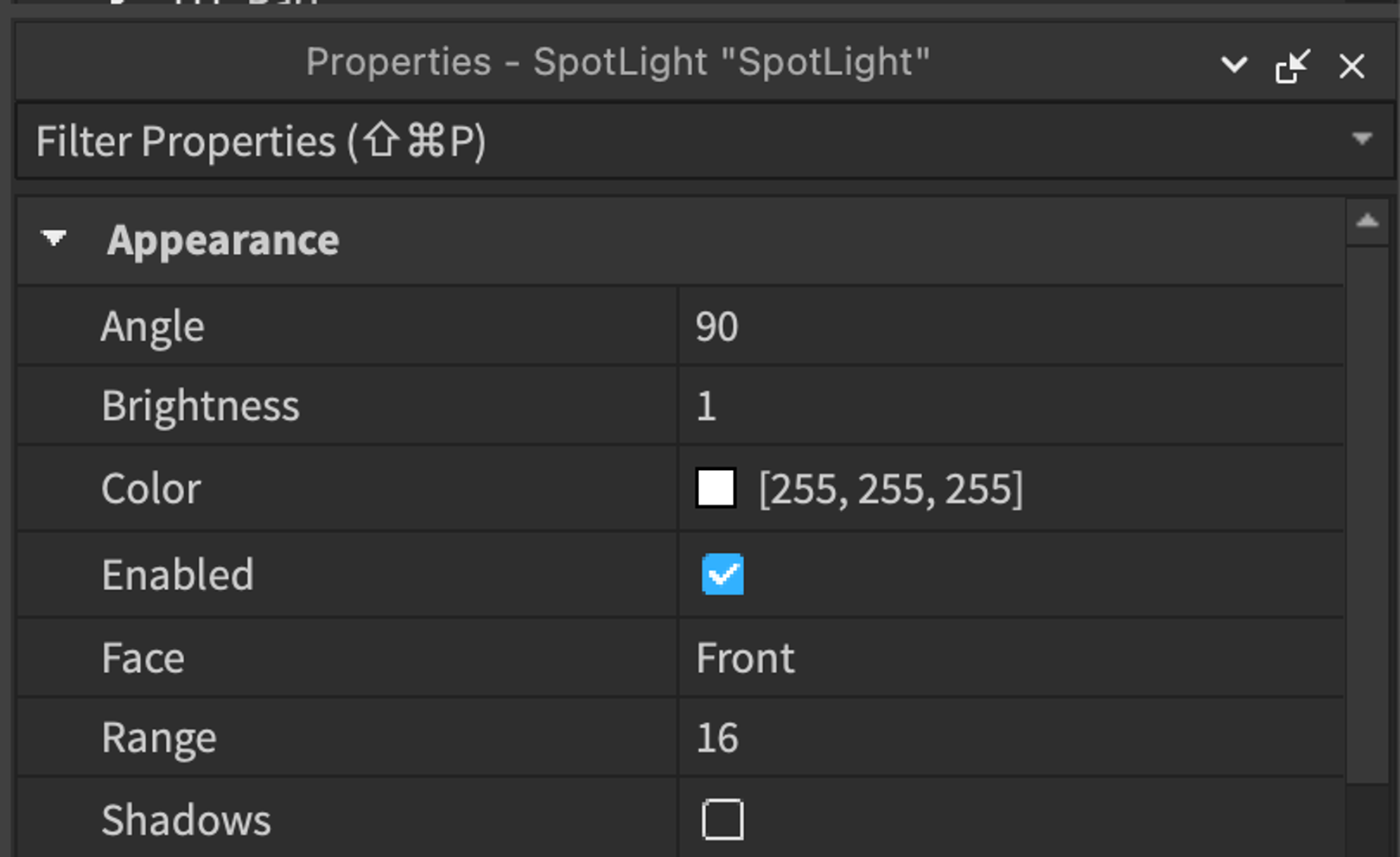Uncheck the Enabled checkbox

tap(722, 575)
